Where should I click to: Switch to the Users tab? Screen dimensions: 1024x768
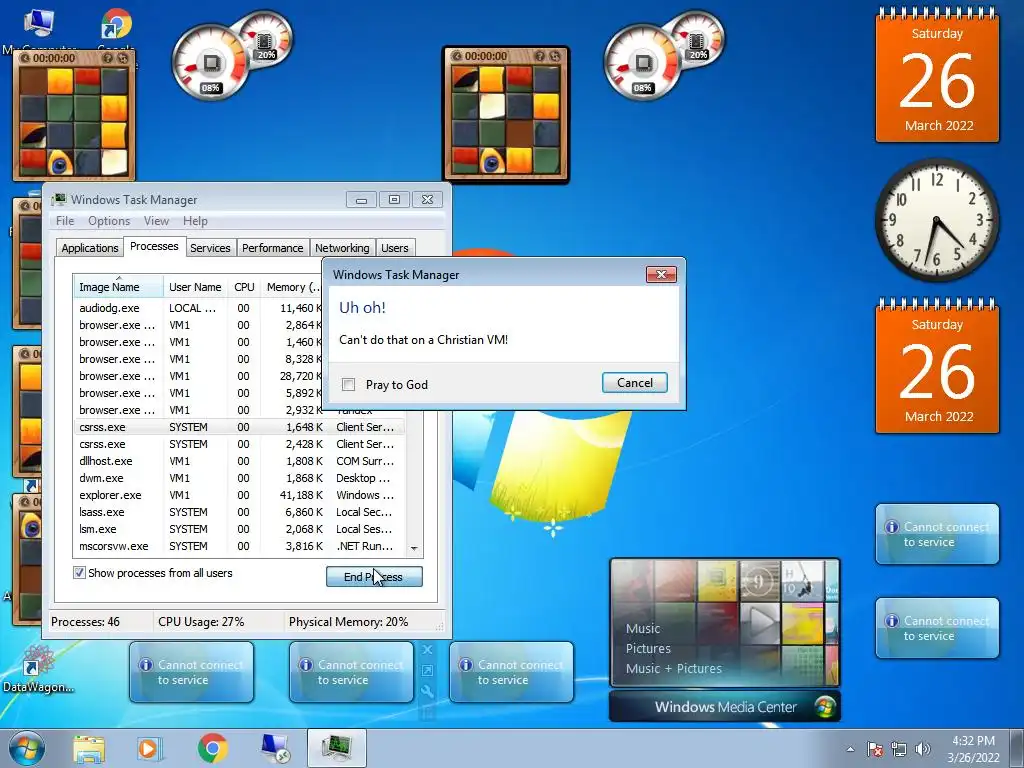pyautogui.click(x=394, y=248)
